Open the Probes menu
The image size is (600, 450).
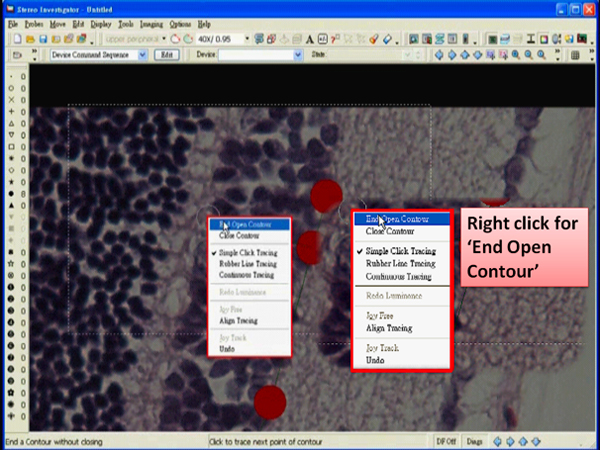coord(34,22)
